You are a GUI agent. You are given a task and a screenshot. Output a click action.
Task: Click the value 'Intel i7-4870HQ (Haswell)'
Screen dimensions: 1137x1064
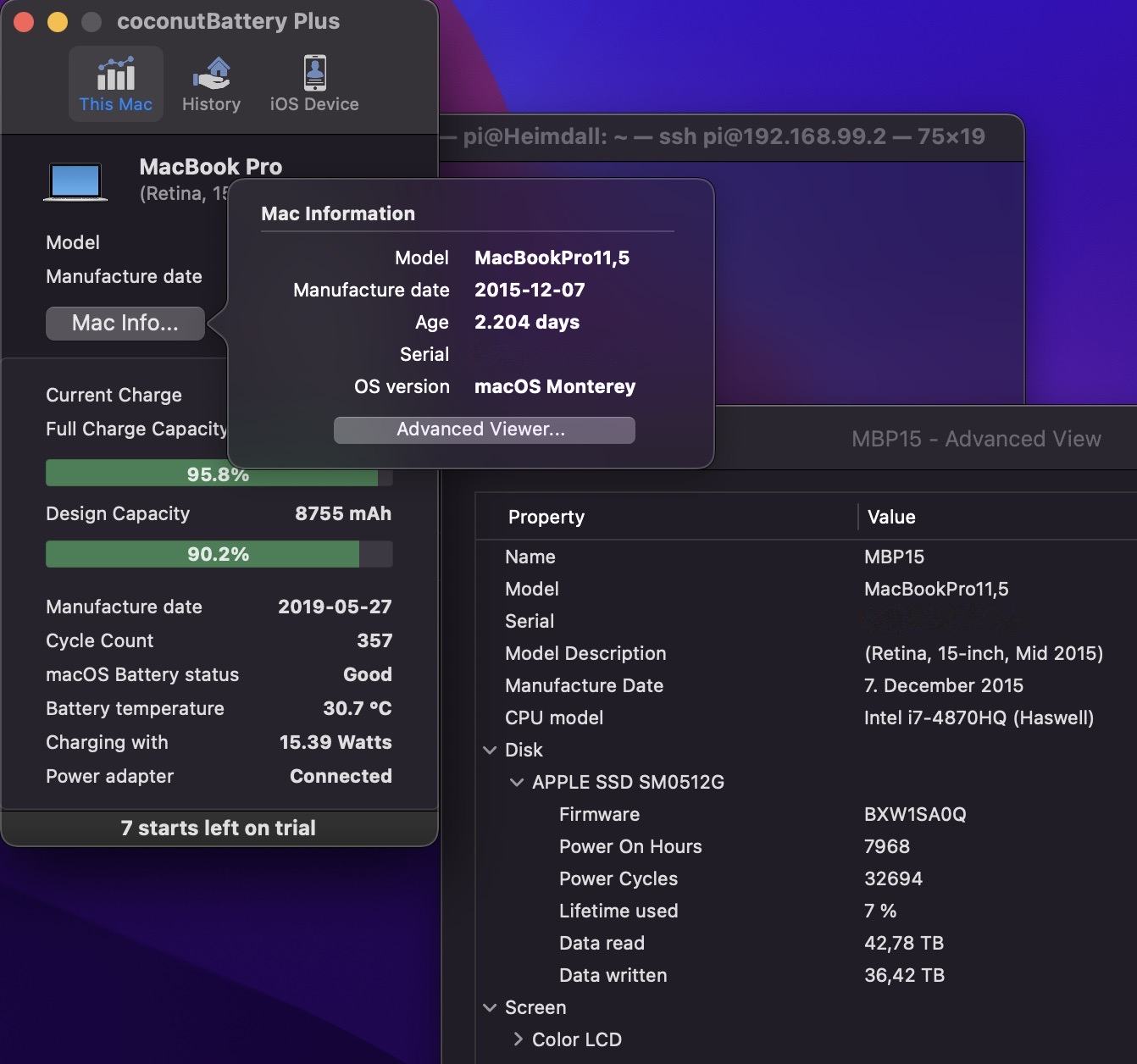point(979,718)
